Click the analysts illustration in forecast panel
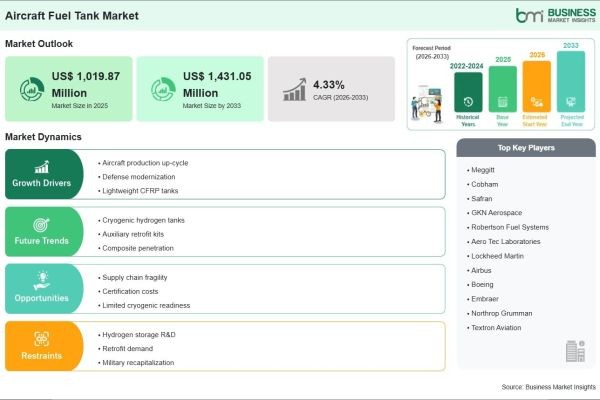The image size is (600, 400). click(x=427, y=104)
